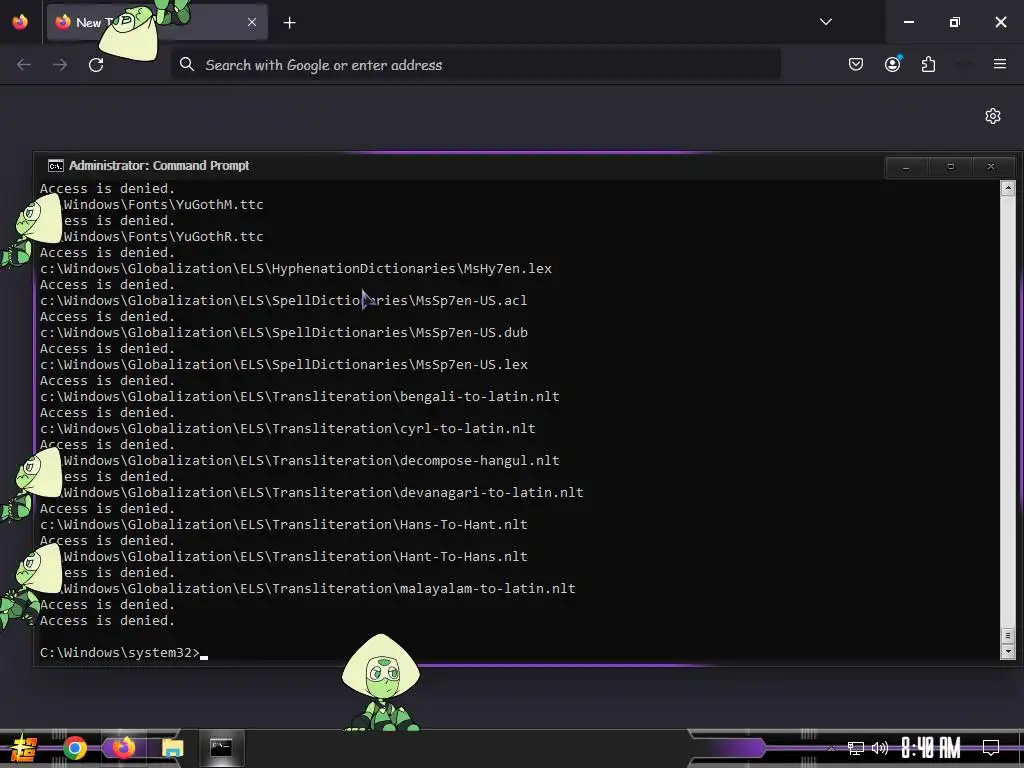Expand the list all tabs chevron
Screen dimensions: 1024x768
(825, 22)
